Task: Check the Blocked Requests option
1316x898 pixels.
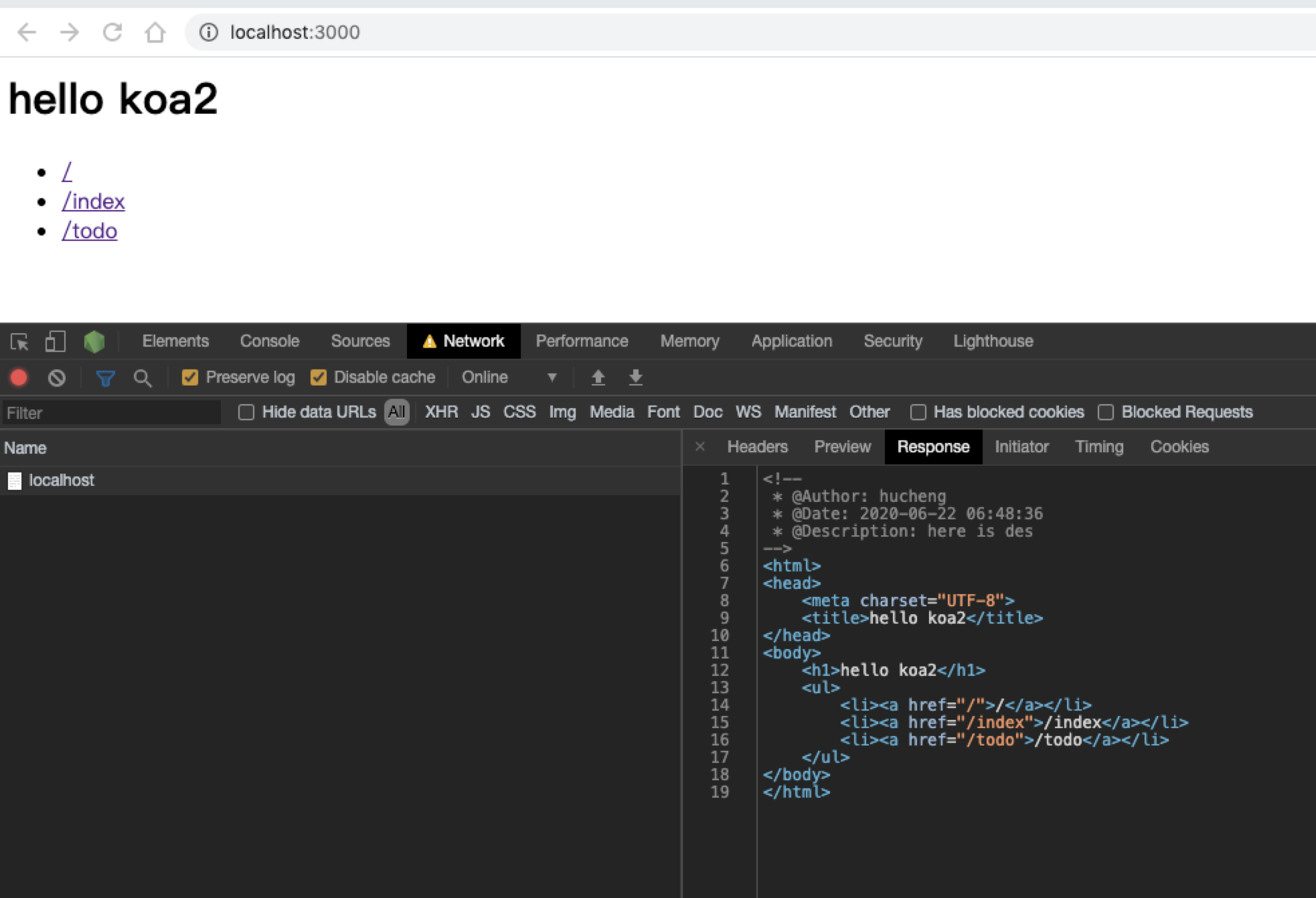Action: point(1106,412)
